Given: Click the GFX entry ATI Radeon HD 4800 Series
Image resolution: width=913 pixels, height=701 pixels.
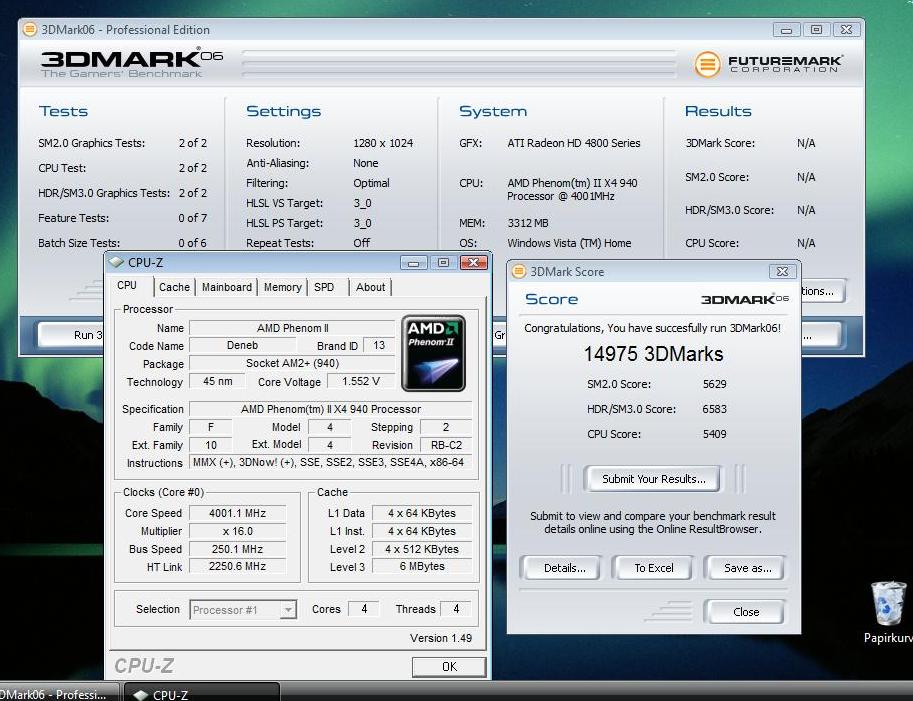Looking at the screenshot, I should point(574,143).
